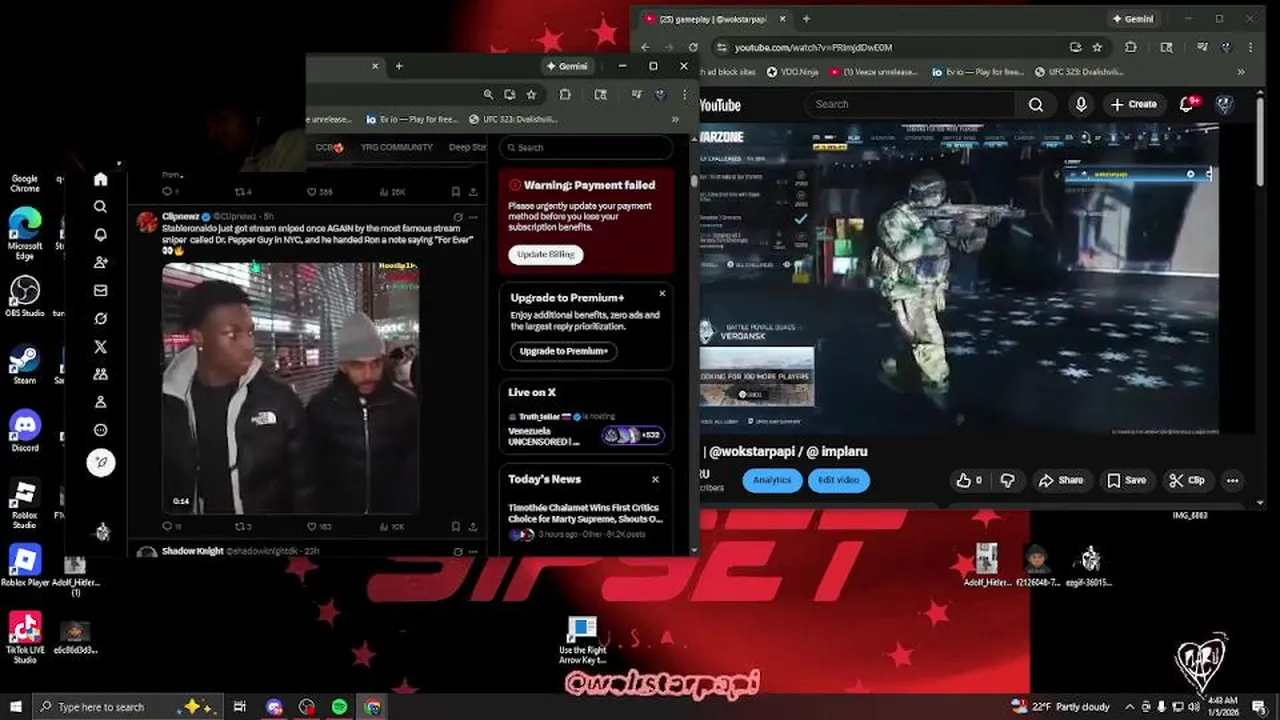The height and width of the screenshot is (720, 1280).
Task: Click the Analytics button
Action: (771, 480)
